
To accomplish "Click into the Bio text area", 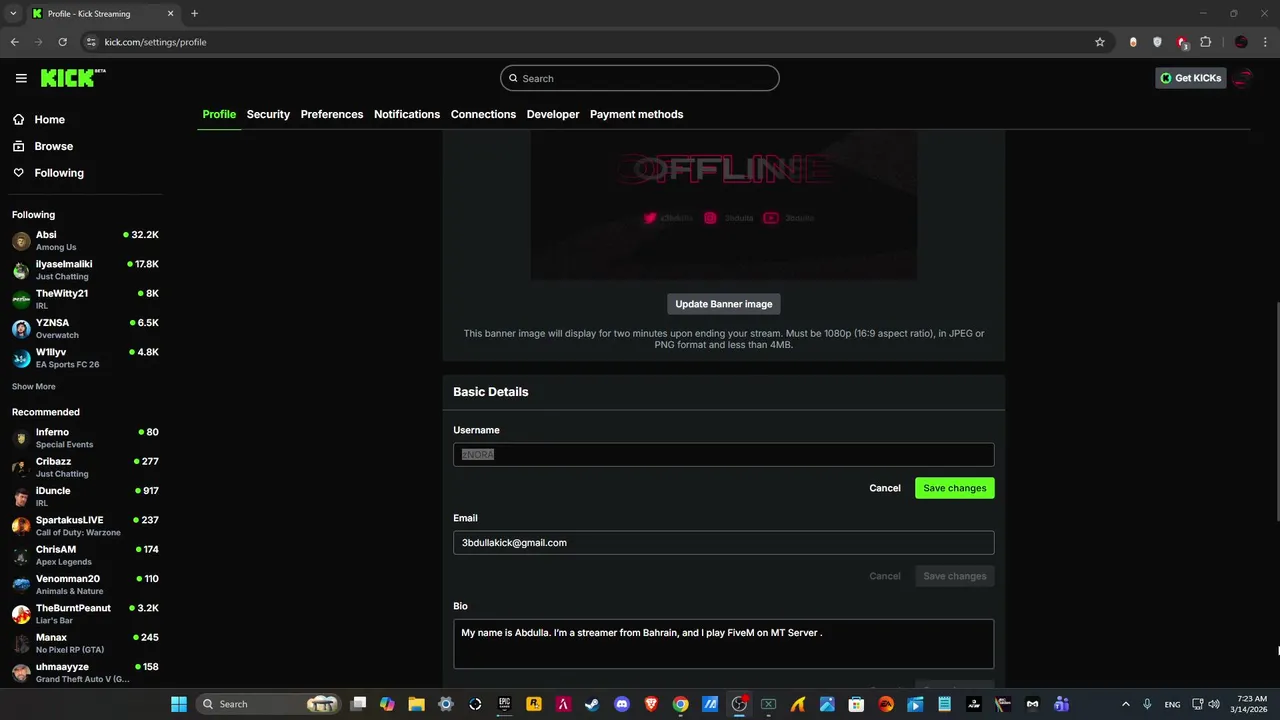I will pos(724,643).
